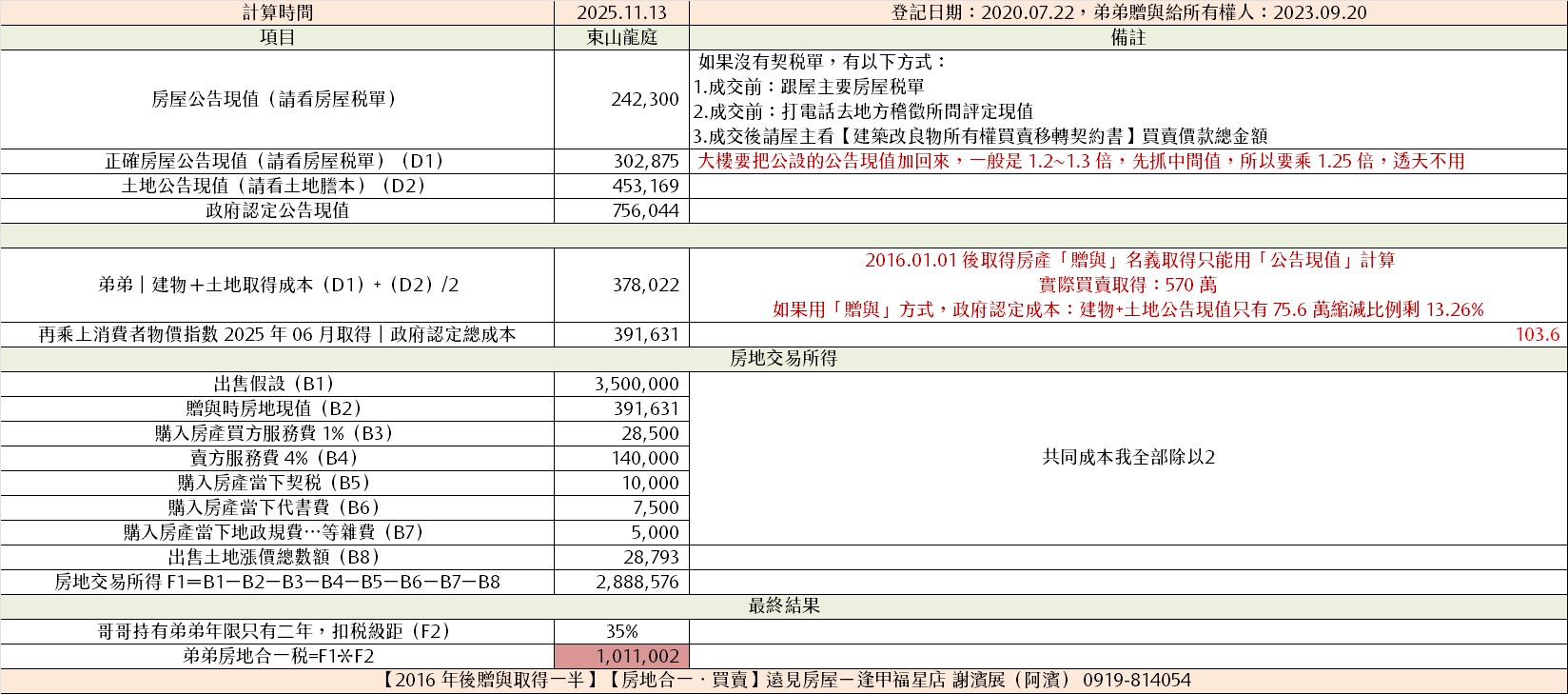
Task: Select the 計算時間 header cell
Action: tap(277, 12)
